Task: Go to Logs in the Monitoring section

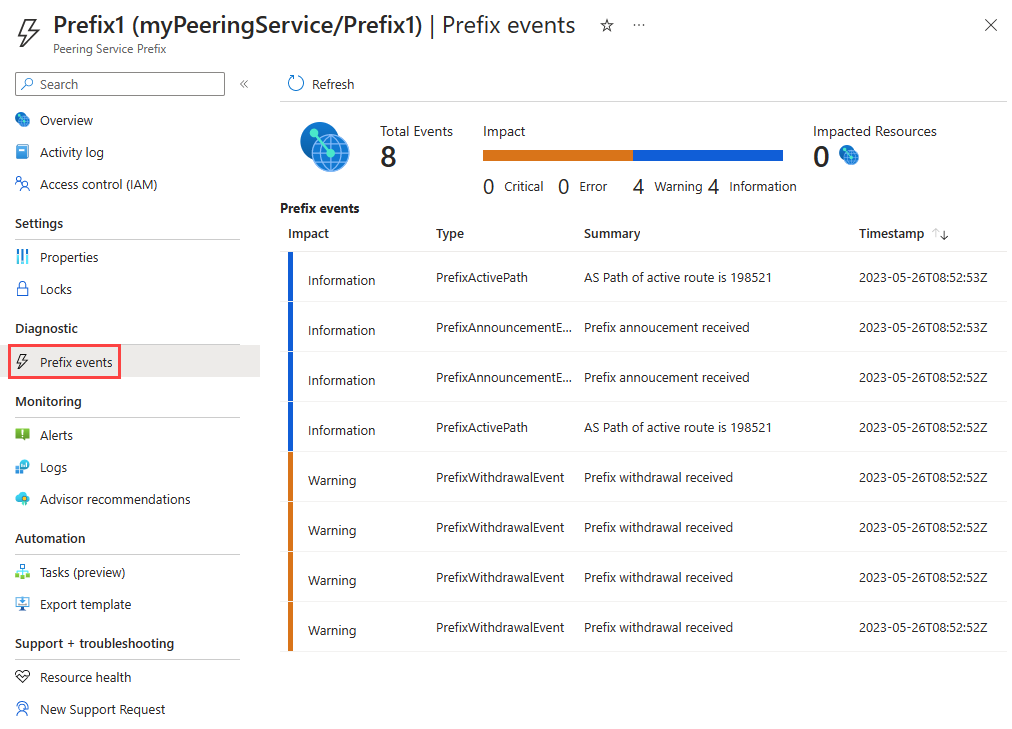Action: tap(54, 467)
